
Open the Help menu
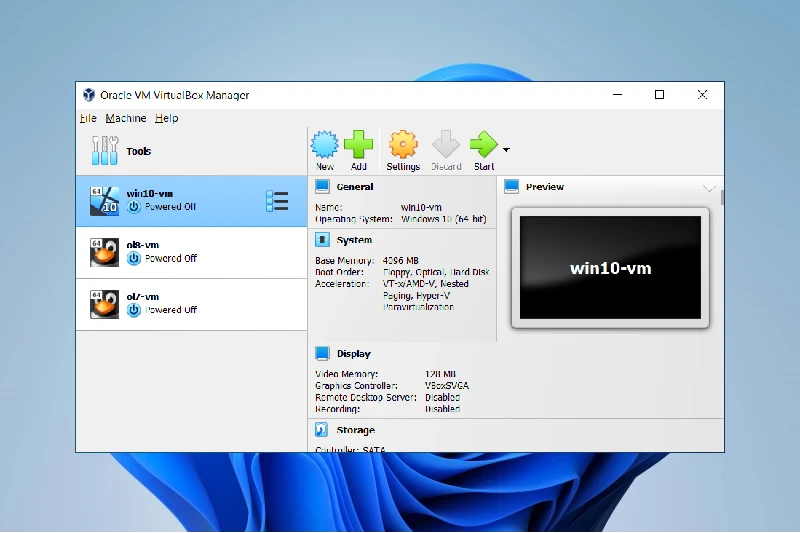167,118
